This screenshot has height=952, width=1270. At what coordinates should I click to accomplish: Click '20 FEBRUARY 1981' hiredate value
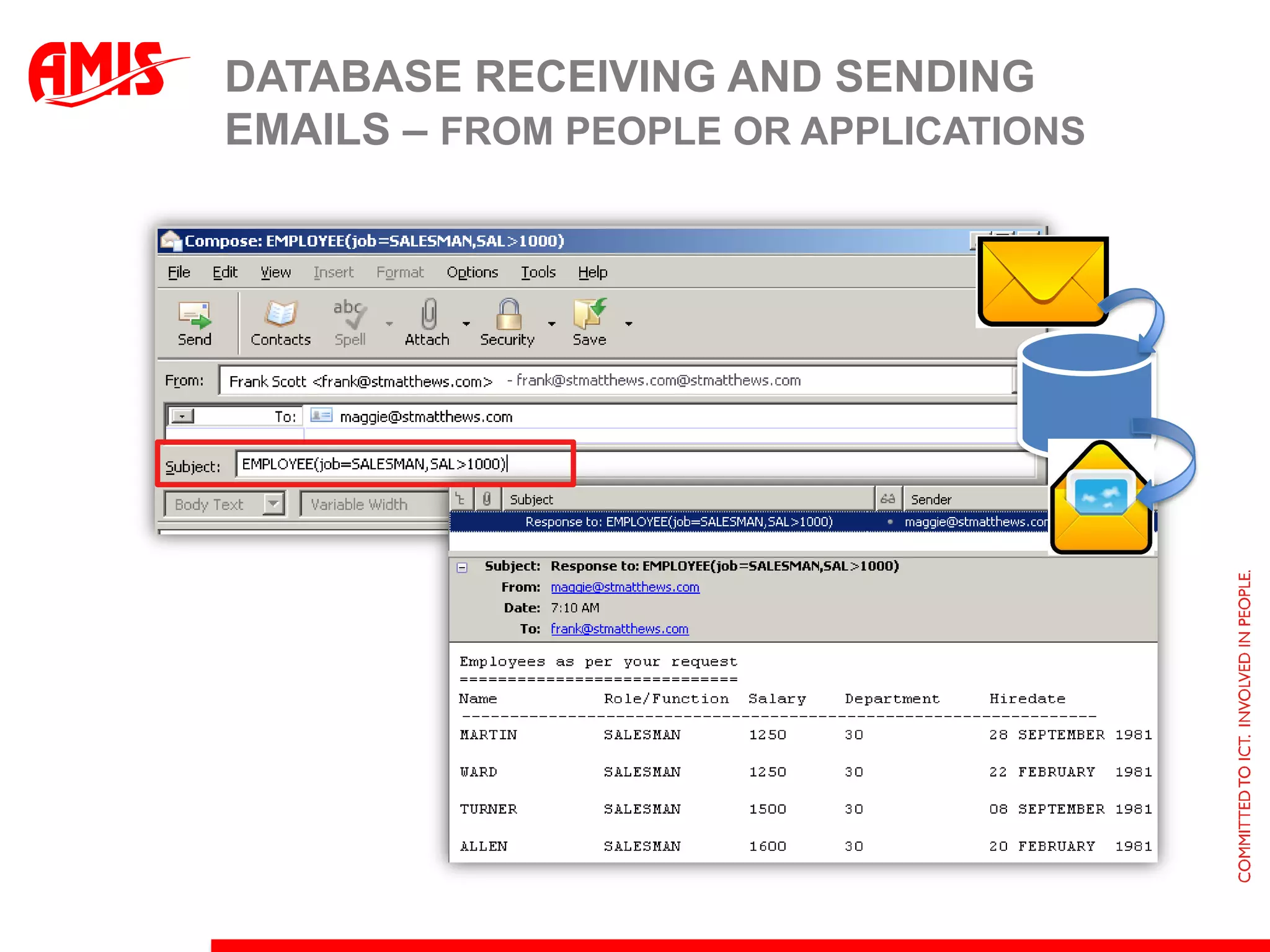point(1070,846)
